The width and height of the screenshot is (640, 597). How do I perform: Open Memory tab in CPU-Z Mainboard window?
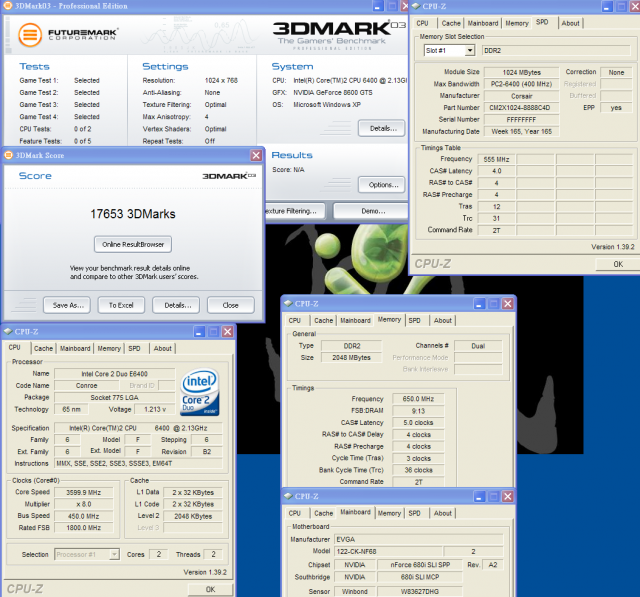coord(389,513)
